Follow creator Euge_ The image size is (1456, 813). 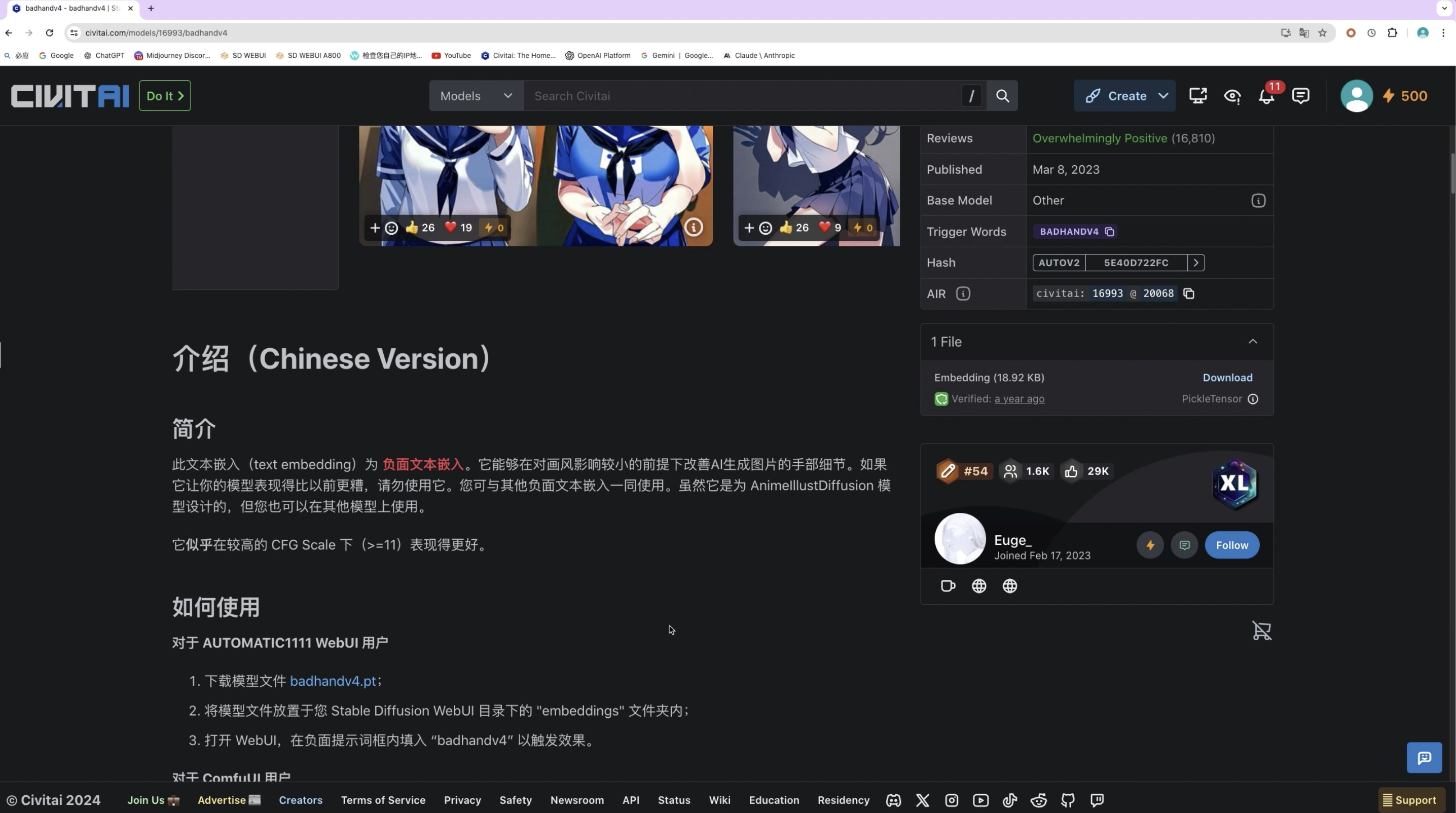(1231, 545)
